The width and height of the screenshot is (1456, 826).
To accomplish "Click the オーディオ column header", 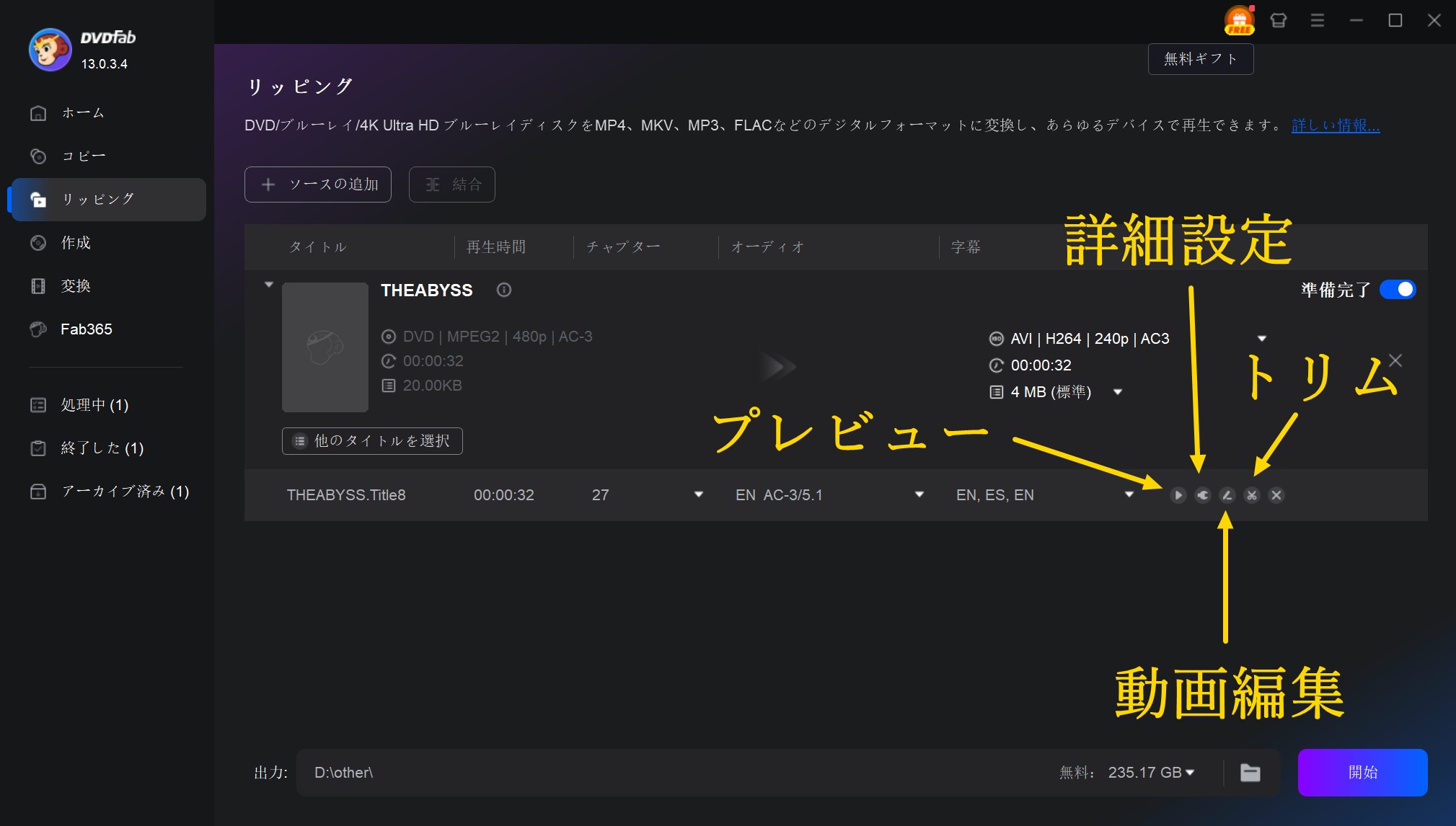I will 767,247.
